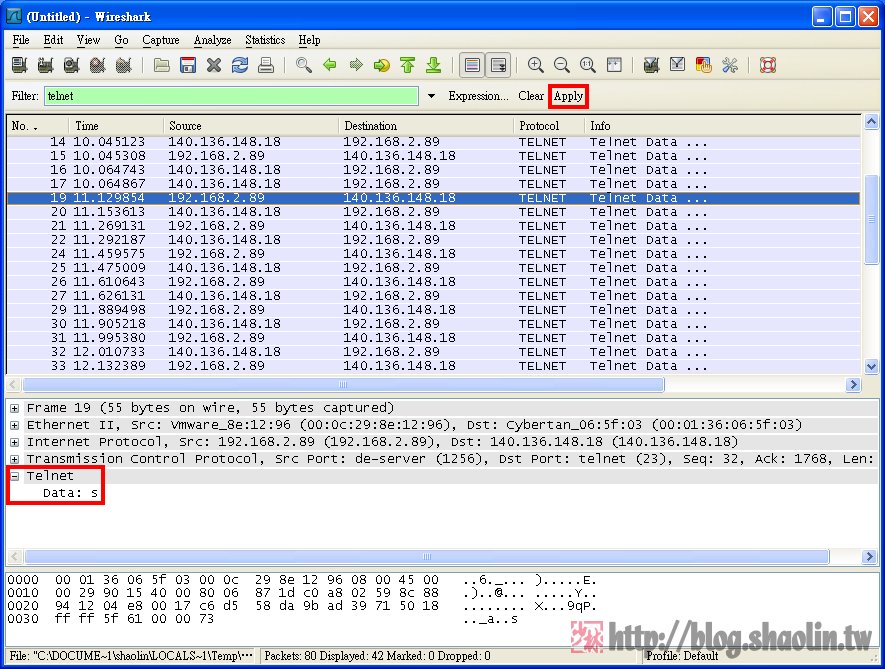Viewport: 885px width, 669px height.
Task: Clear the display filter
Action: click(x=531, y=96)
